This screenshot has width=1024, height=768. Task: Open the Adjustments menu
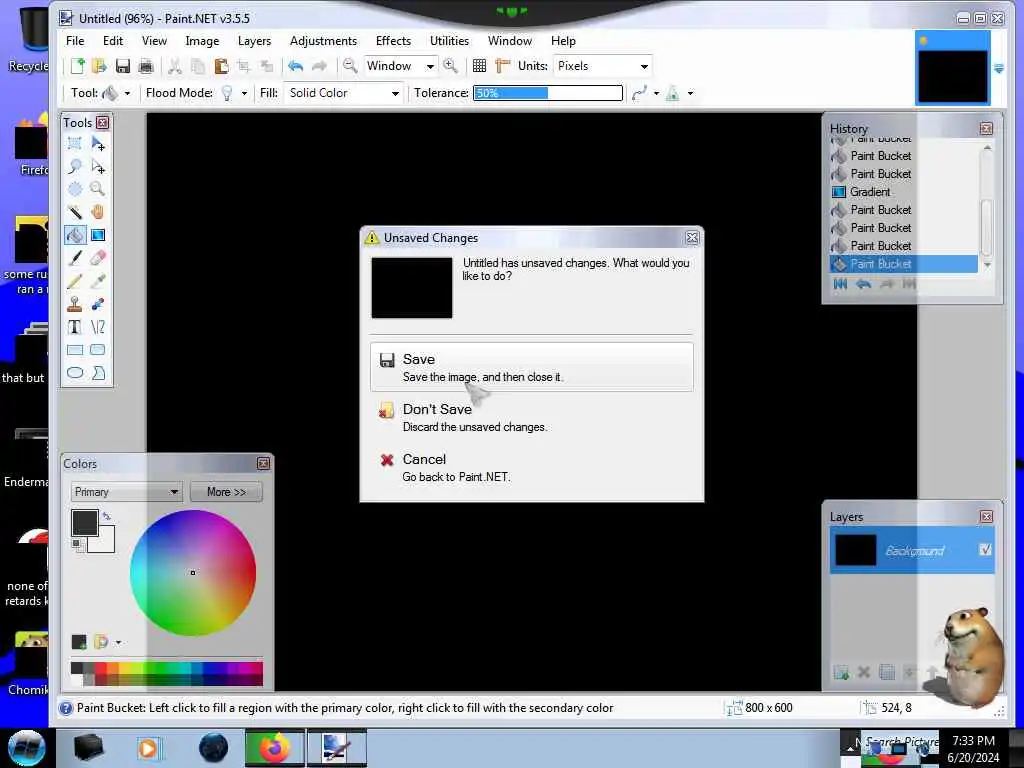pyautogui.click(x=323, y=40)
